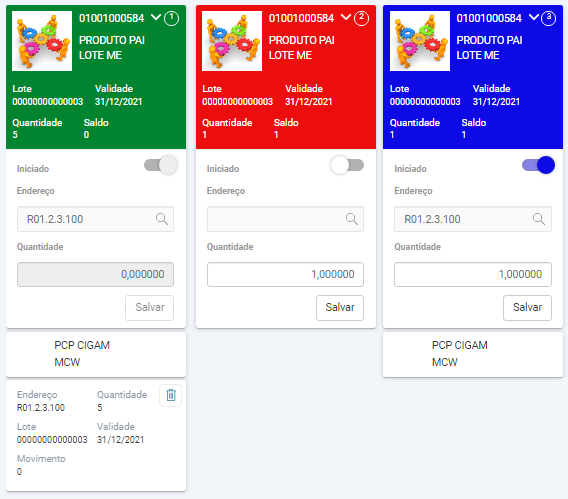Open the product image on the blue card

click(x=420, y=41)
